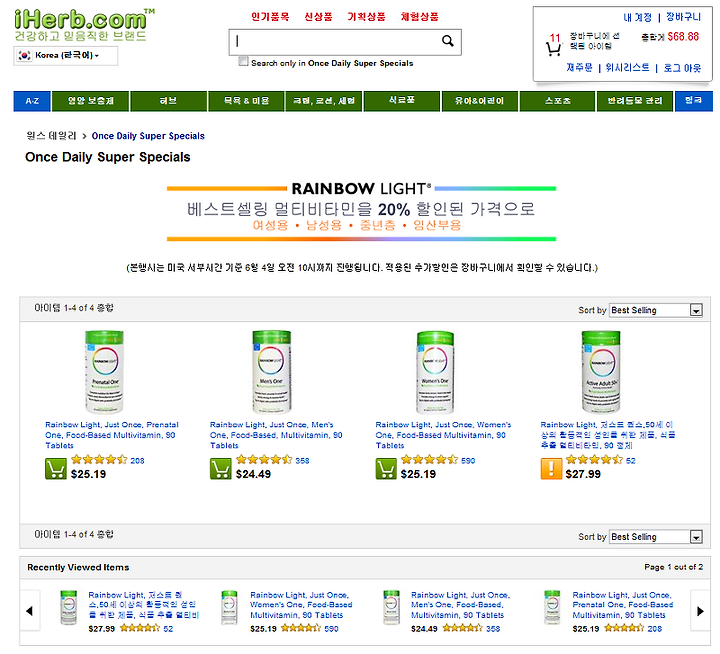Open 영양 보충제 navigation menu

pos(90,101)
